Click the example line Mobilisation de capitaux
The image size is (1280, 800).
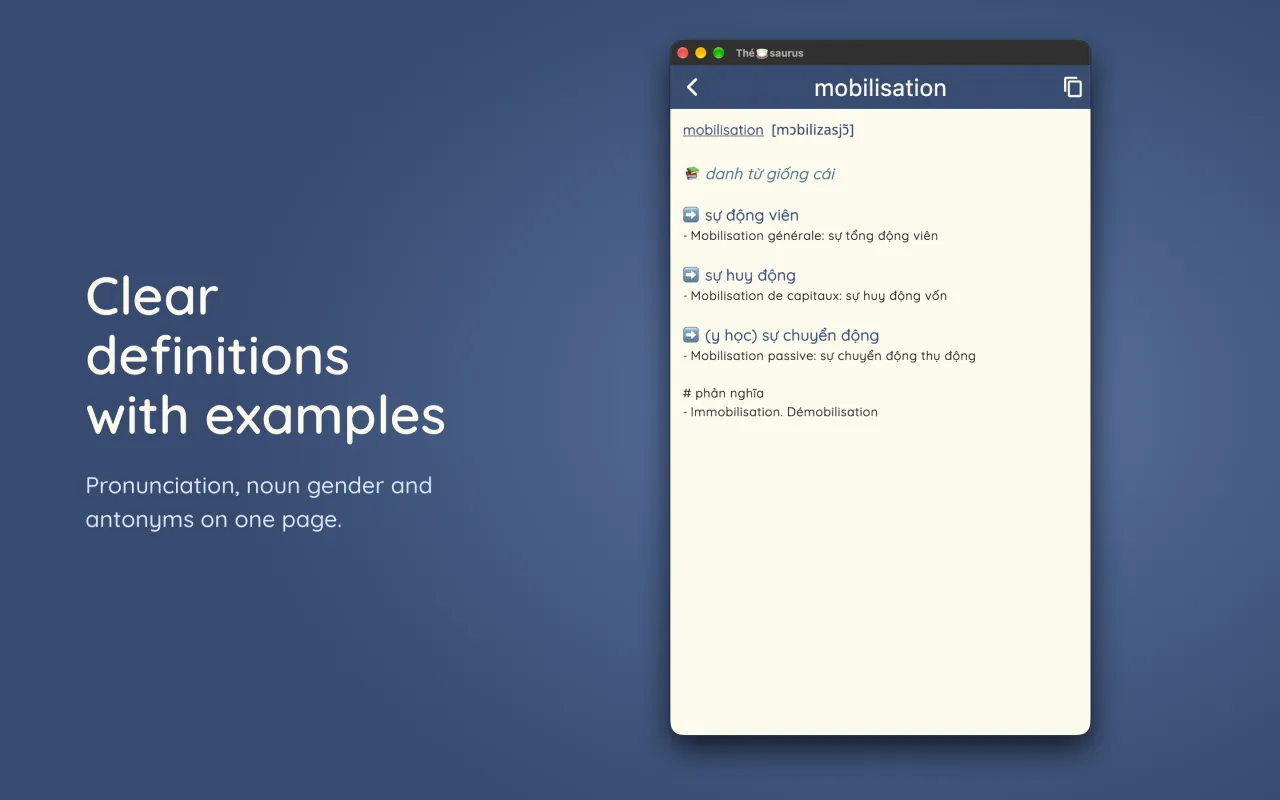(815, 296)
